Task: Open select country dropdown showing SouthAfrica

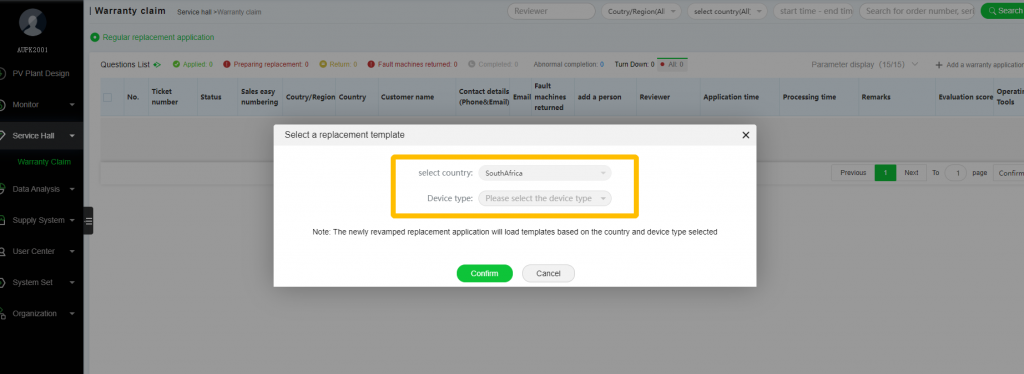Action: tap(545, 173)
